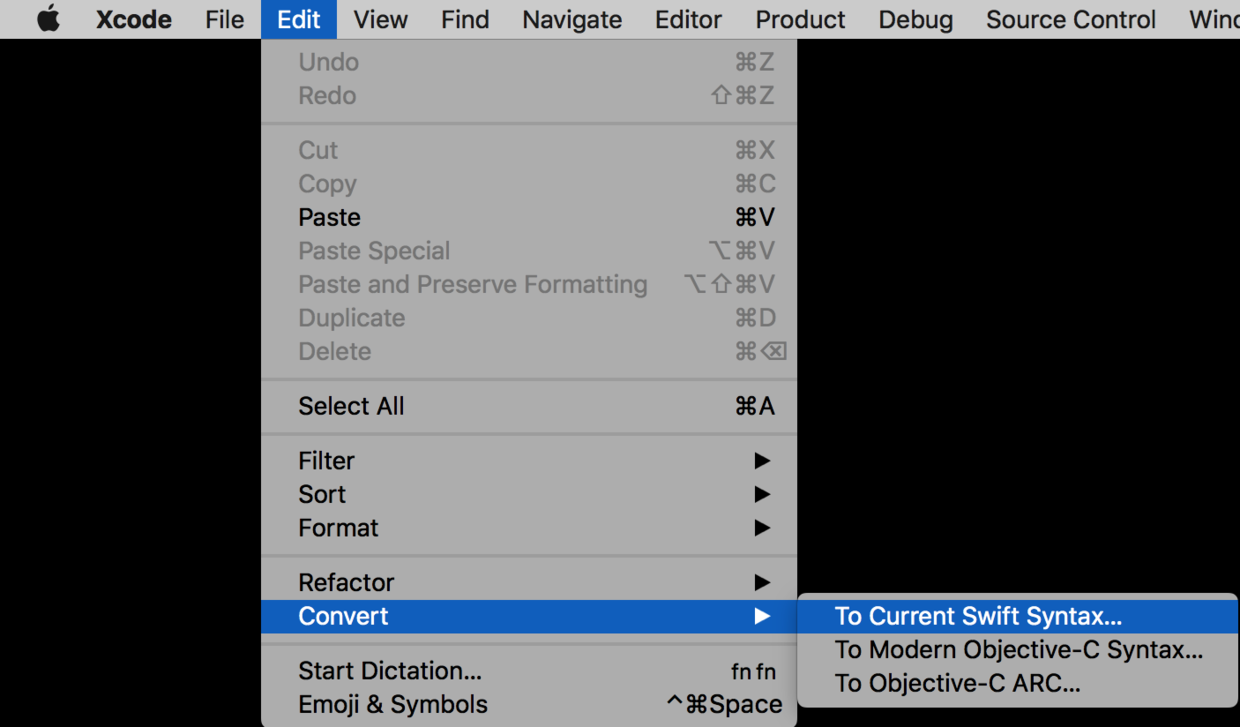Choose Paste from the Edit menu
The width and height of the screenshot is (1240, 727).
point(329,217)
